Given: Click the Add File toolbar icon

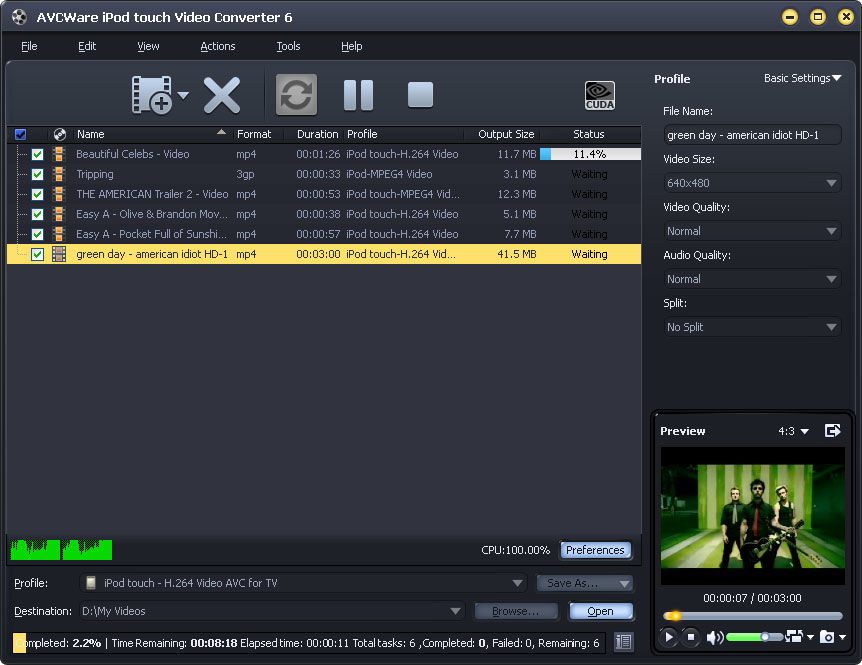Looking at the screenshot, I should point(152,95).
